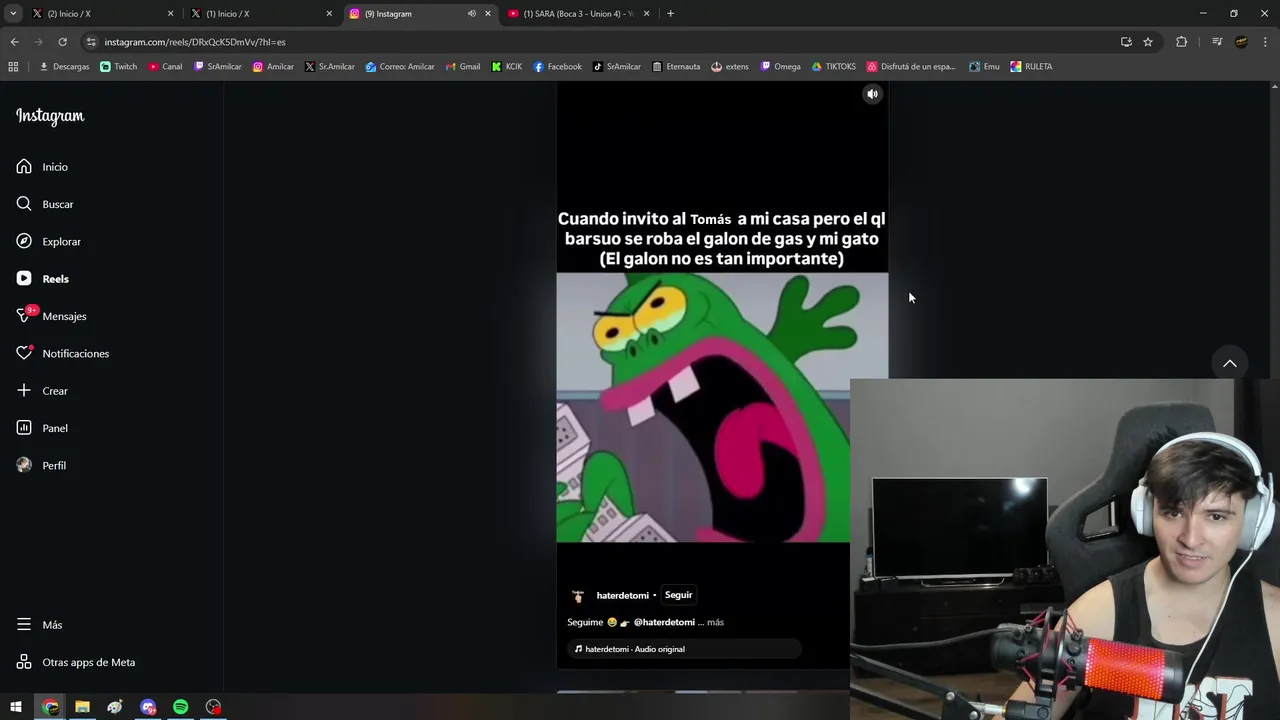Open the Canal bookmark

point(165,67)
